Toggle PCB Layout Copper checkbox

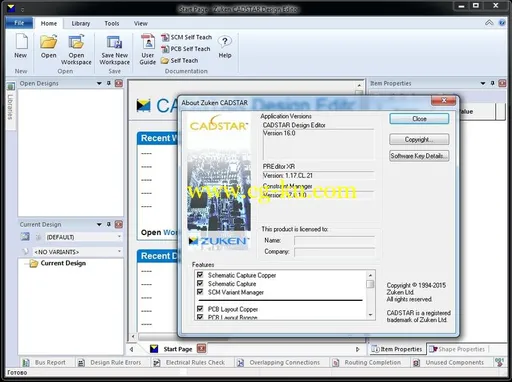200,309
